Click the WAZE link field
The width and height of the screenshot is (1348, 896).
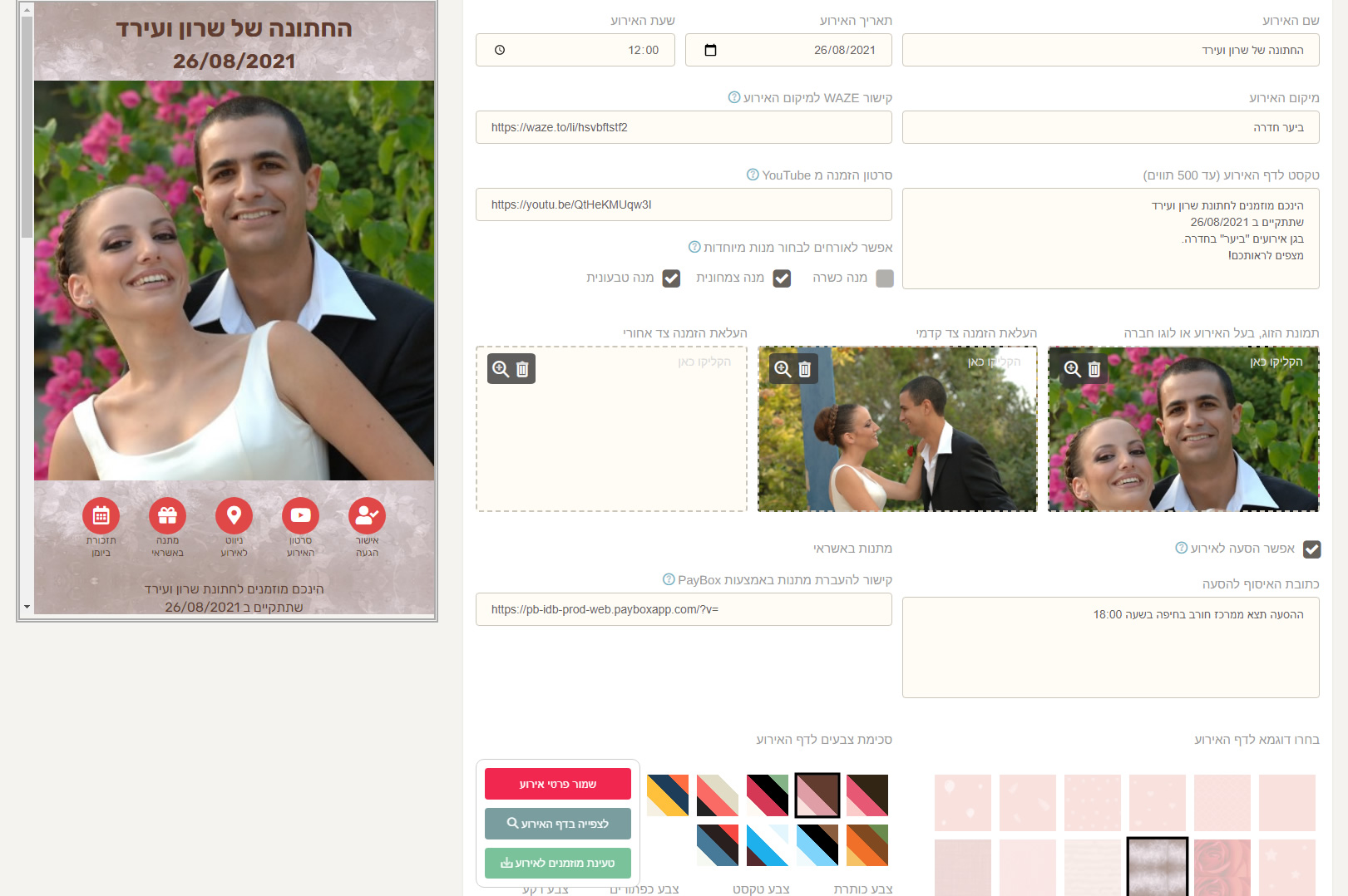pyautogui.click(x=684, y=127)
